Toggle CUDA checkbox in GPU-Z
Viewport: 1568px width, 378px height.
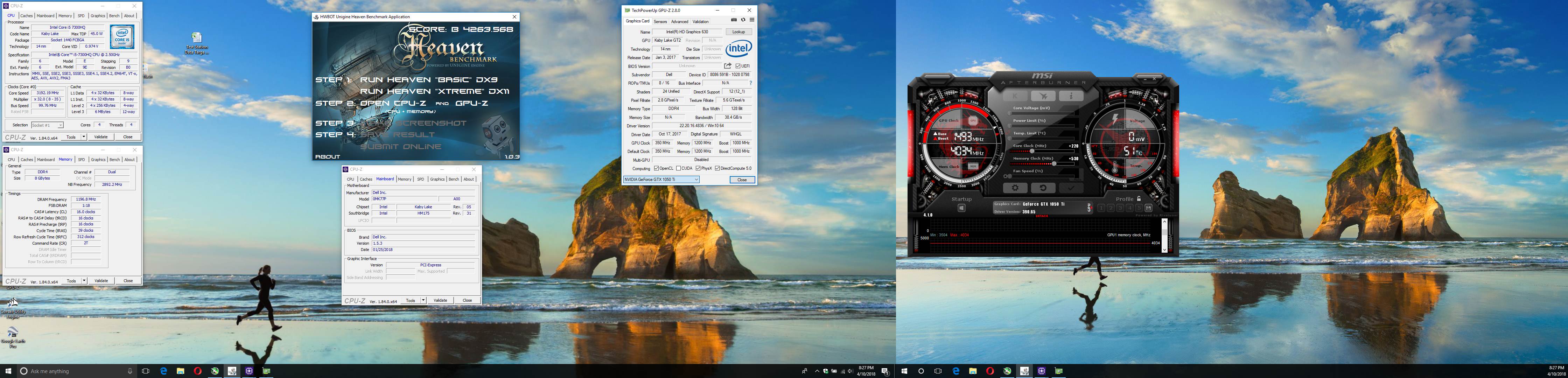tap(679, 169)
